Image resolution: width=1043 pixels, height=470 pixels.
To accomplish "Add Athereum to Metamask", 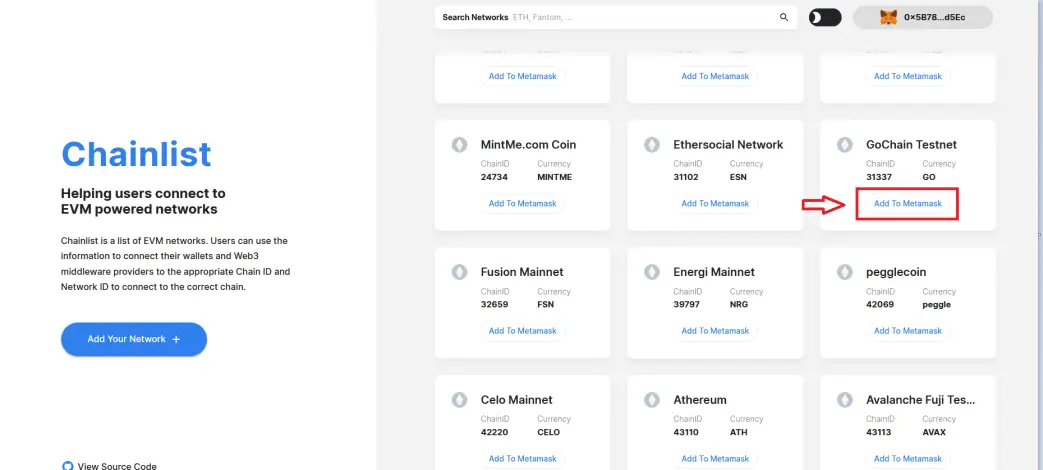I will pos(715,459).
